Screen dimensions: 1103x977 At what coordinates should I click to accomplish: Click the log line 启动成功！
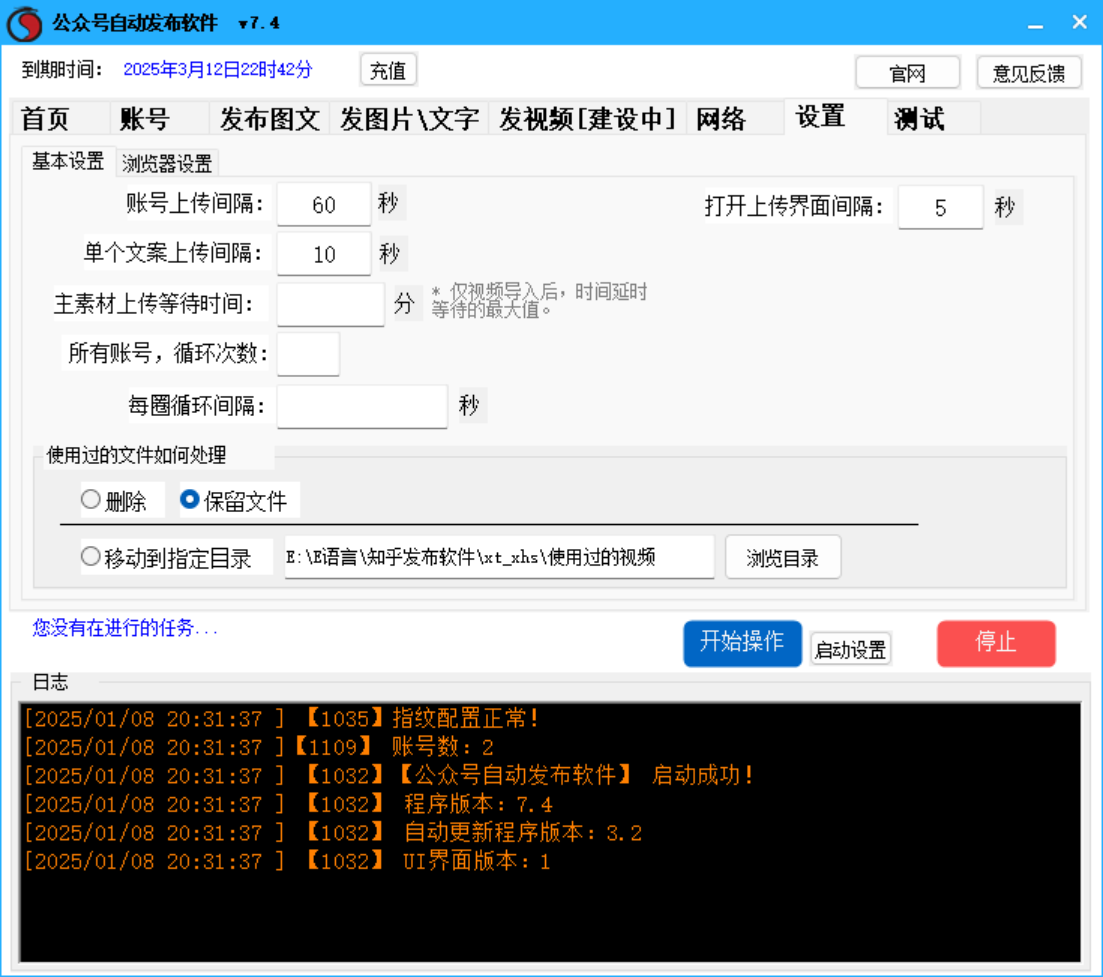click(x=390, y=775)
